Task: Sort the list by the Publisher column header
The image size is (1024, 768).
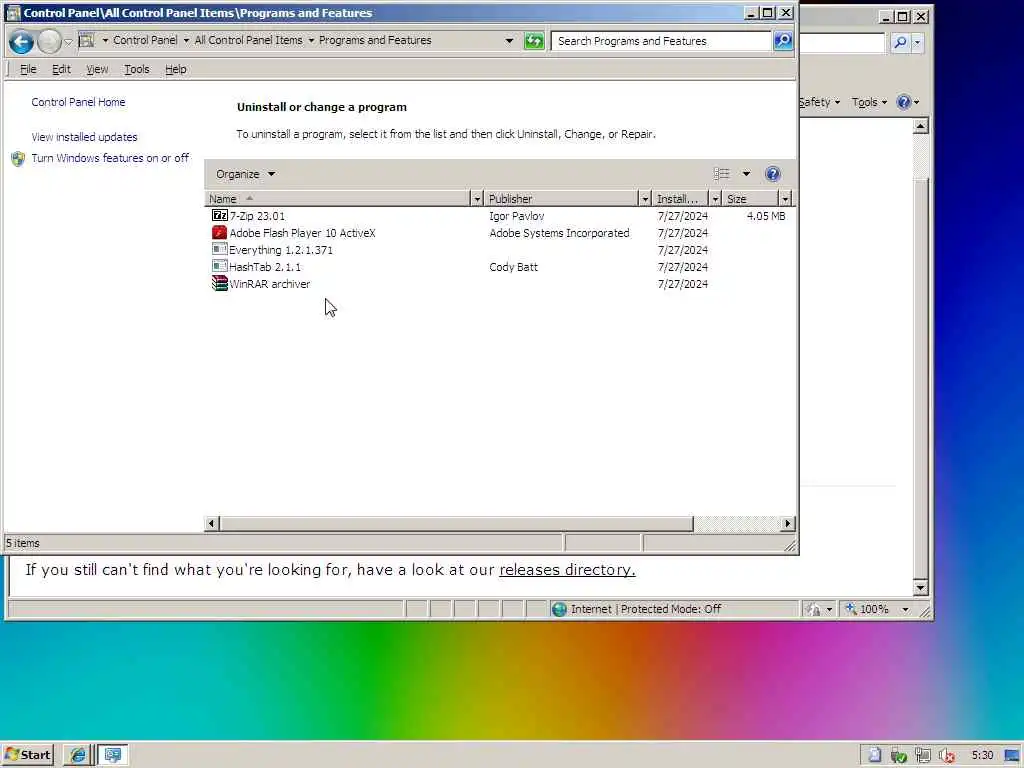Action: pyautogui.click(x=562, y=199)
